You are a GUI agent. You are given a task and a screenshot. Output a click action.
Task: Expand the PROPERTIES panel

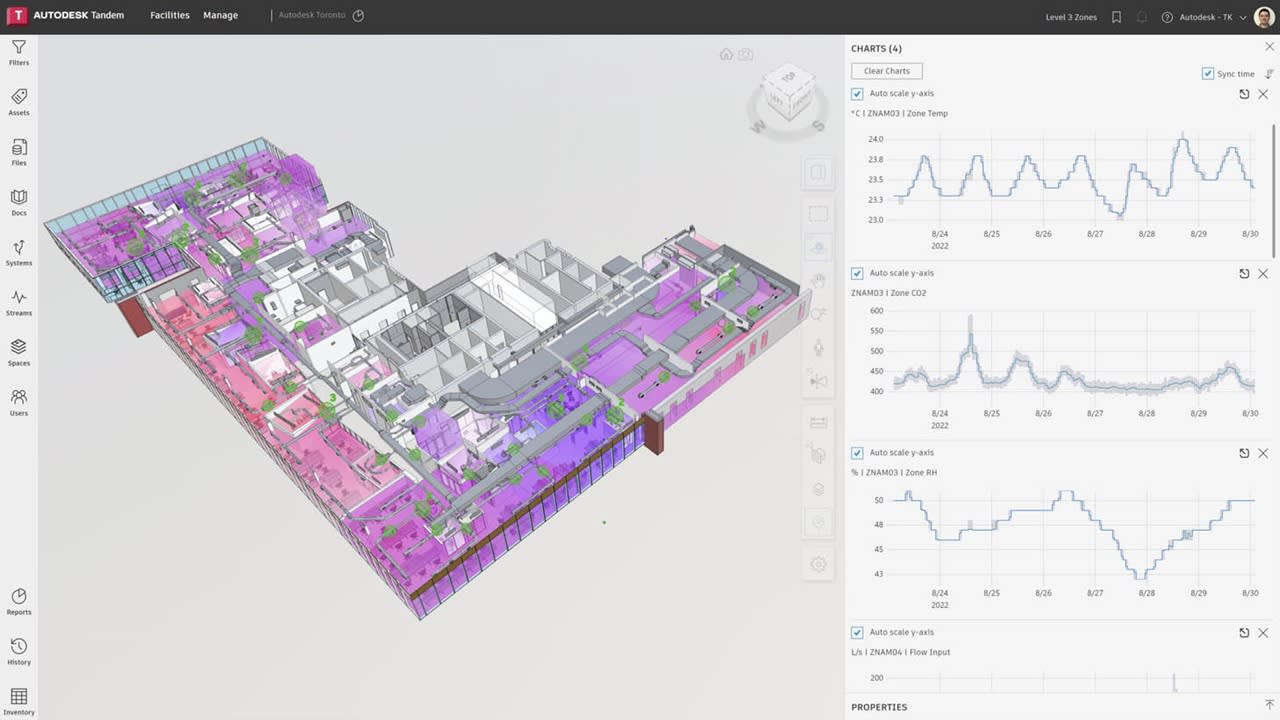1268,707
